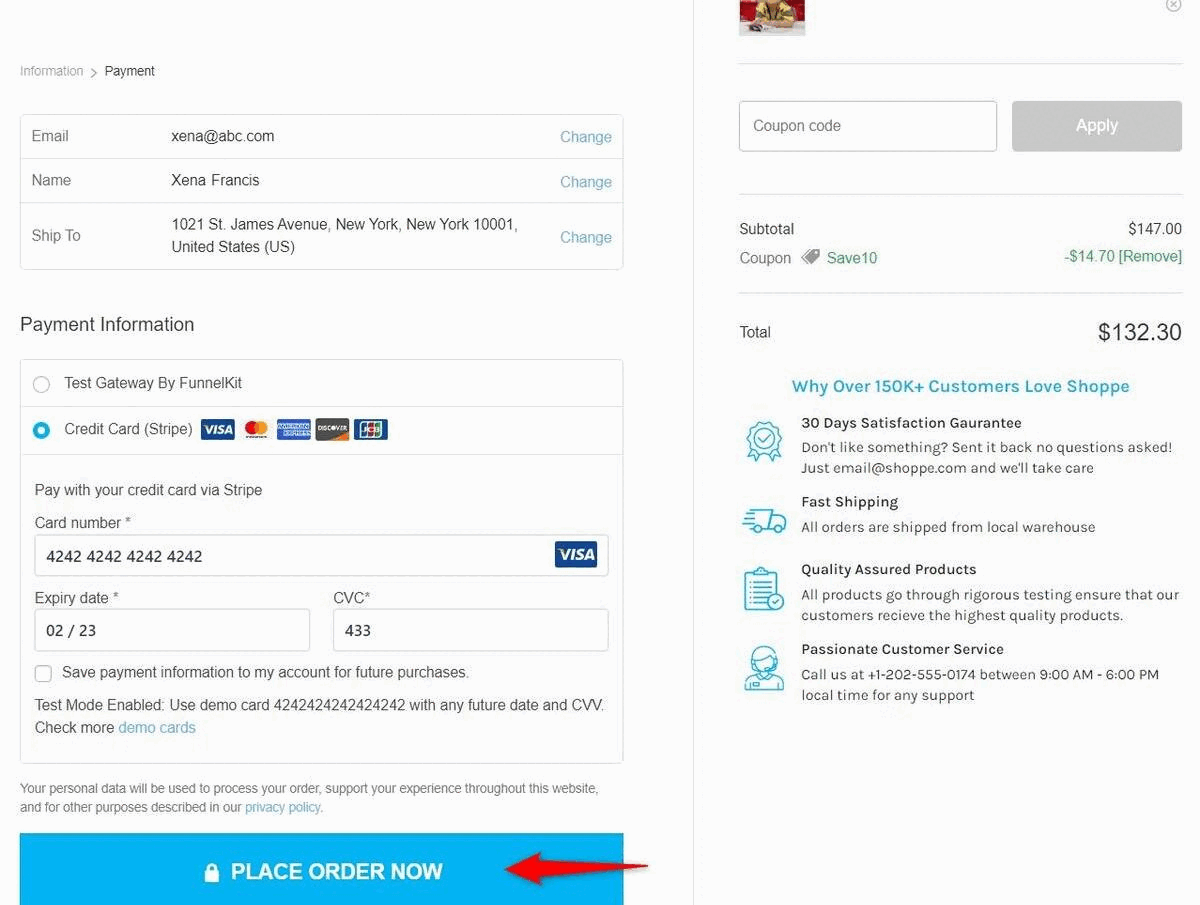Click the CVC input field
Screen dimensions: 1200x905
coord(470,630)
